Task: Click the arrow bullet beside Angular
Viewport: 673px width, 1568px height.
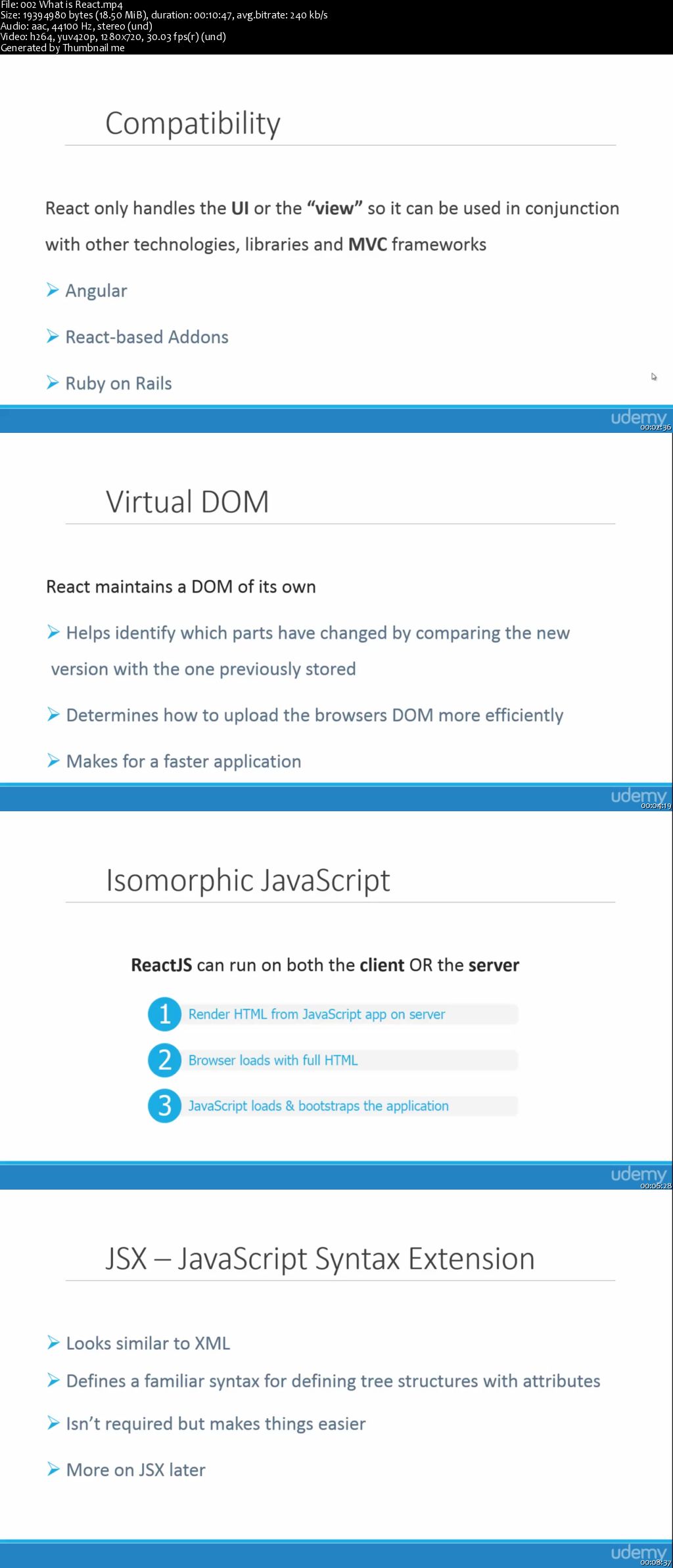Action: click(x=53, y=290)
